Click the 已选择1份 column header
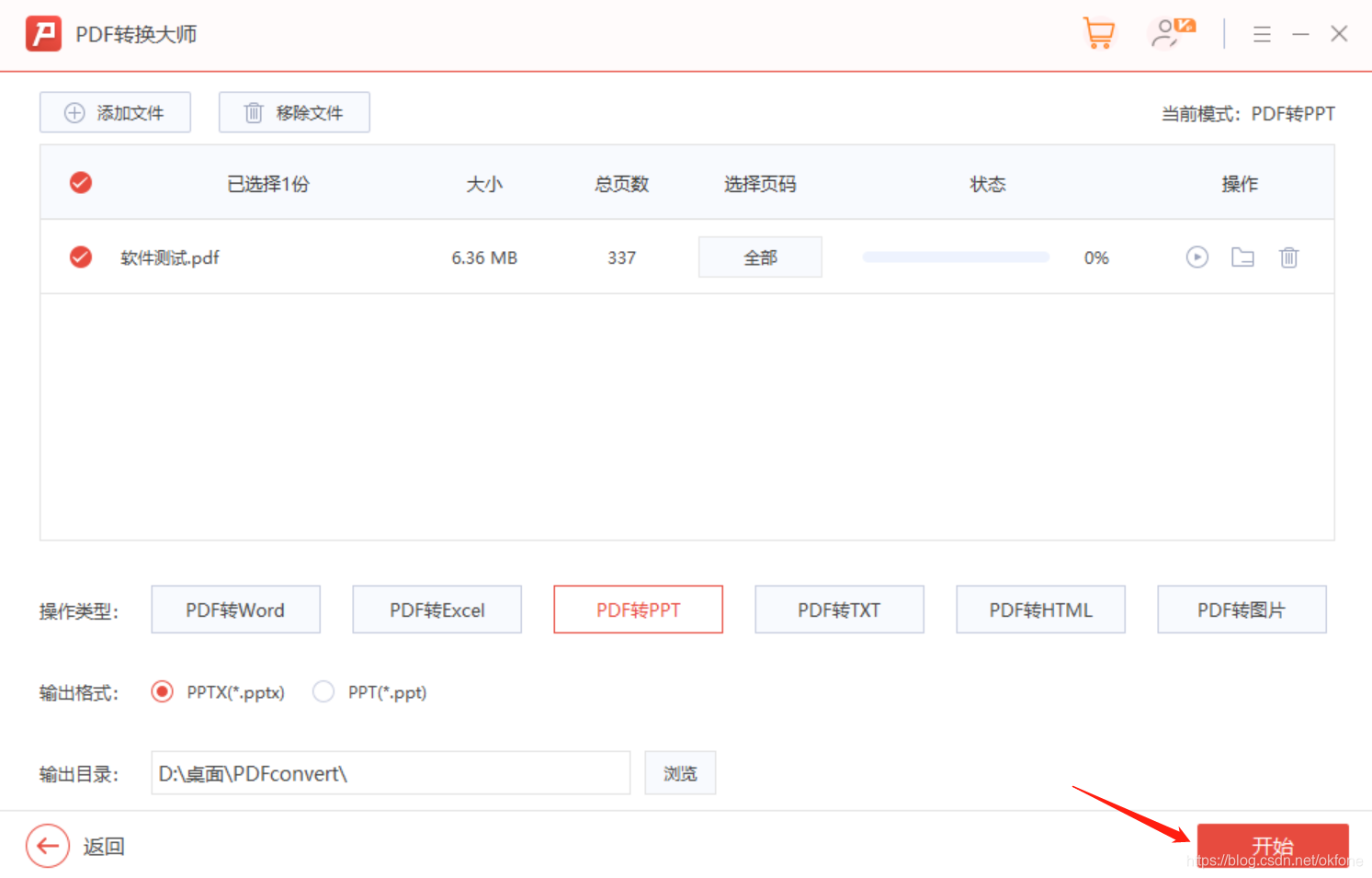 pyautogui.click(x=268, y=184)
